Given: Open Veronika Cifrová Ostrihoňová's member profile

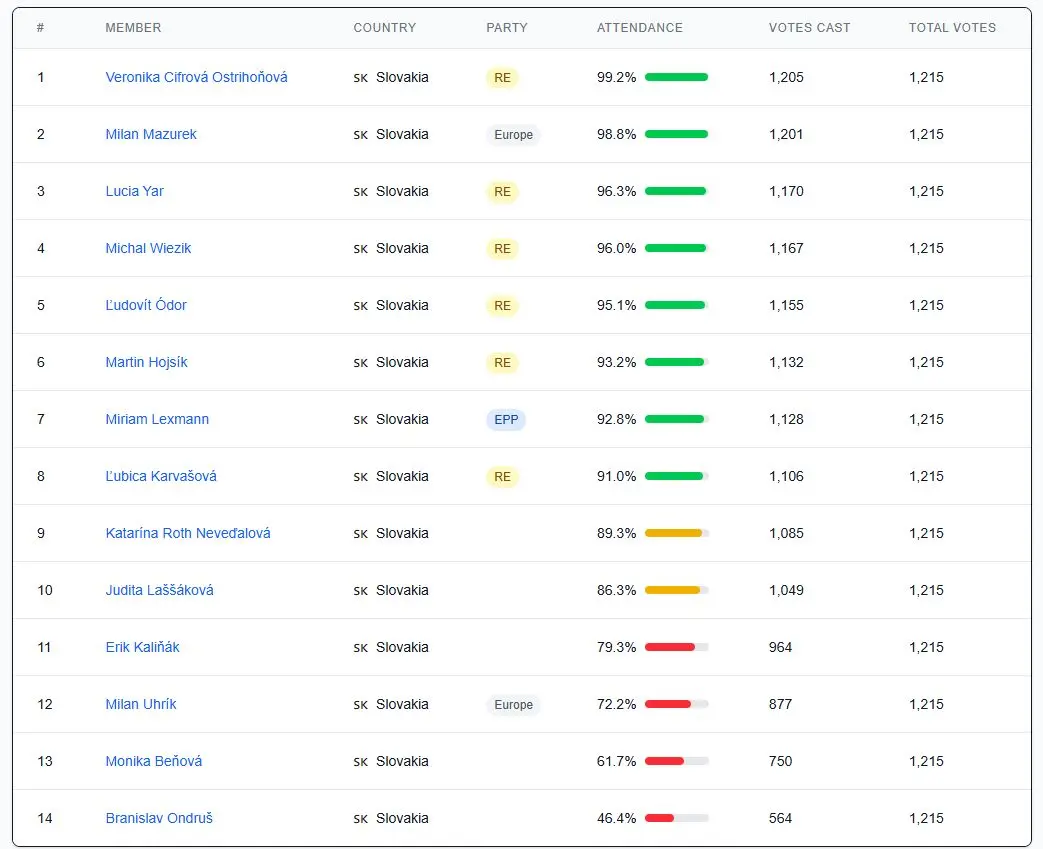Looking at the screenshot, I should (196, 77).
